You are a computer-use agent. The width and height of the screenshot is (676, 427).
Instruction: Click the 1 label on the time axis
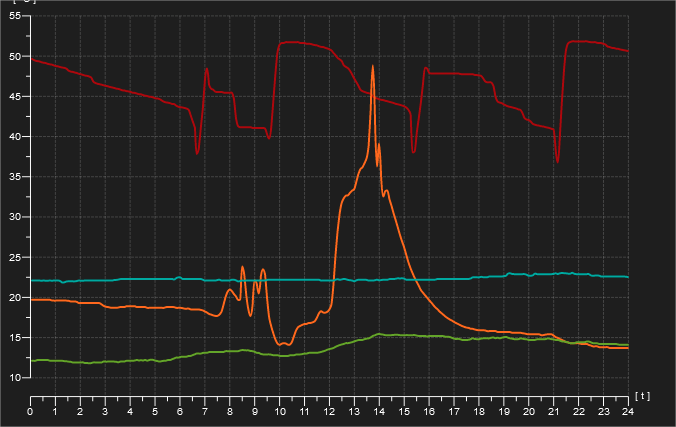click(55, 412)
